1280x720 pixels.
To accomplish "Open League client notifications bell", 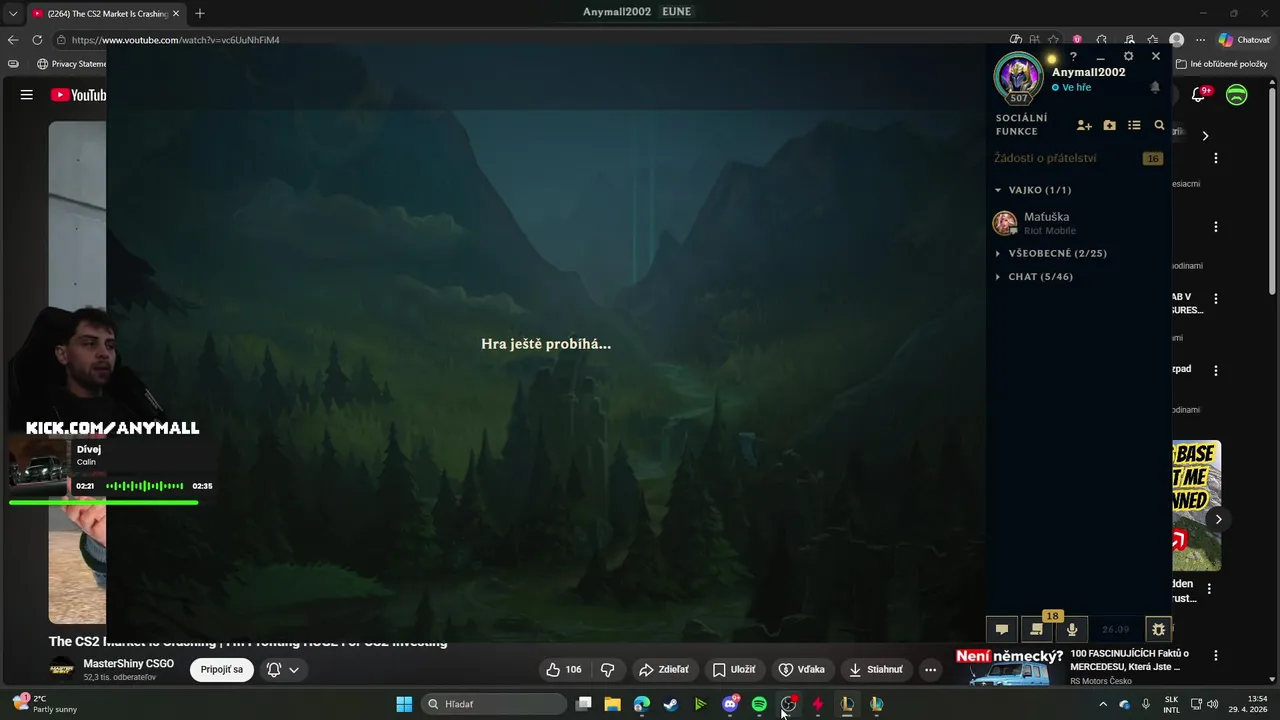I will [1155, 88].
